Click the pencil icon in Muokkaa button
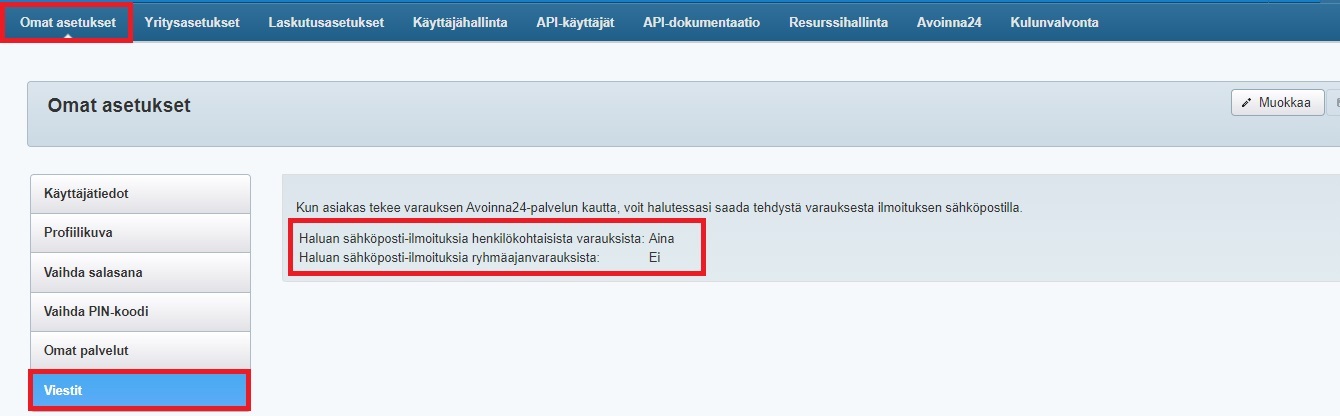The height and width of the screenshot is (416, 1340). (x=1247, y=103)
